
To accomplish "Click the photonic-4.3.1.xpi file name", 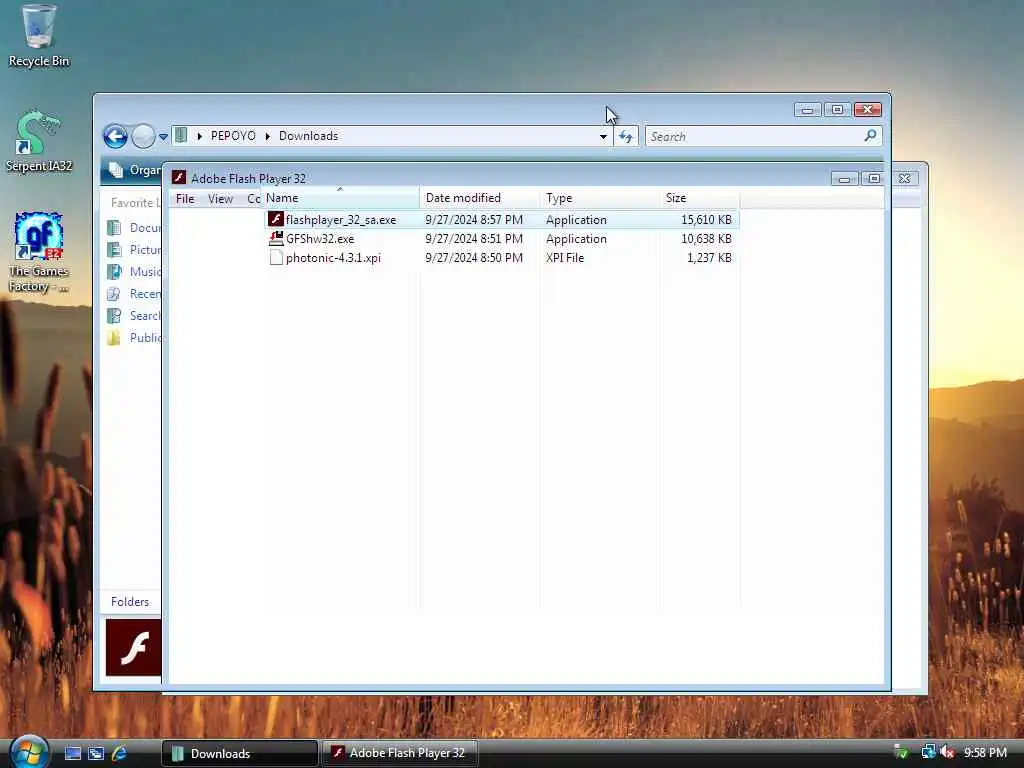I will point(333,258).
